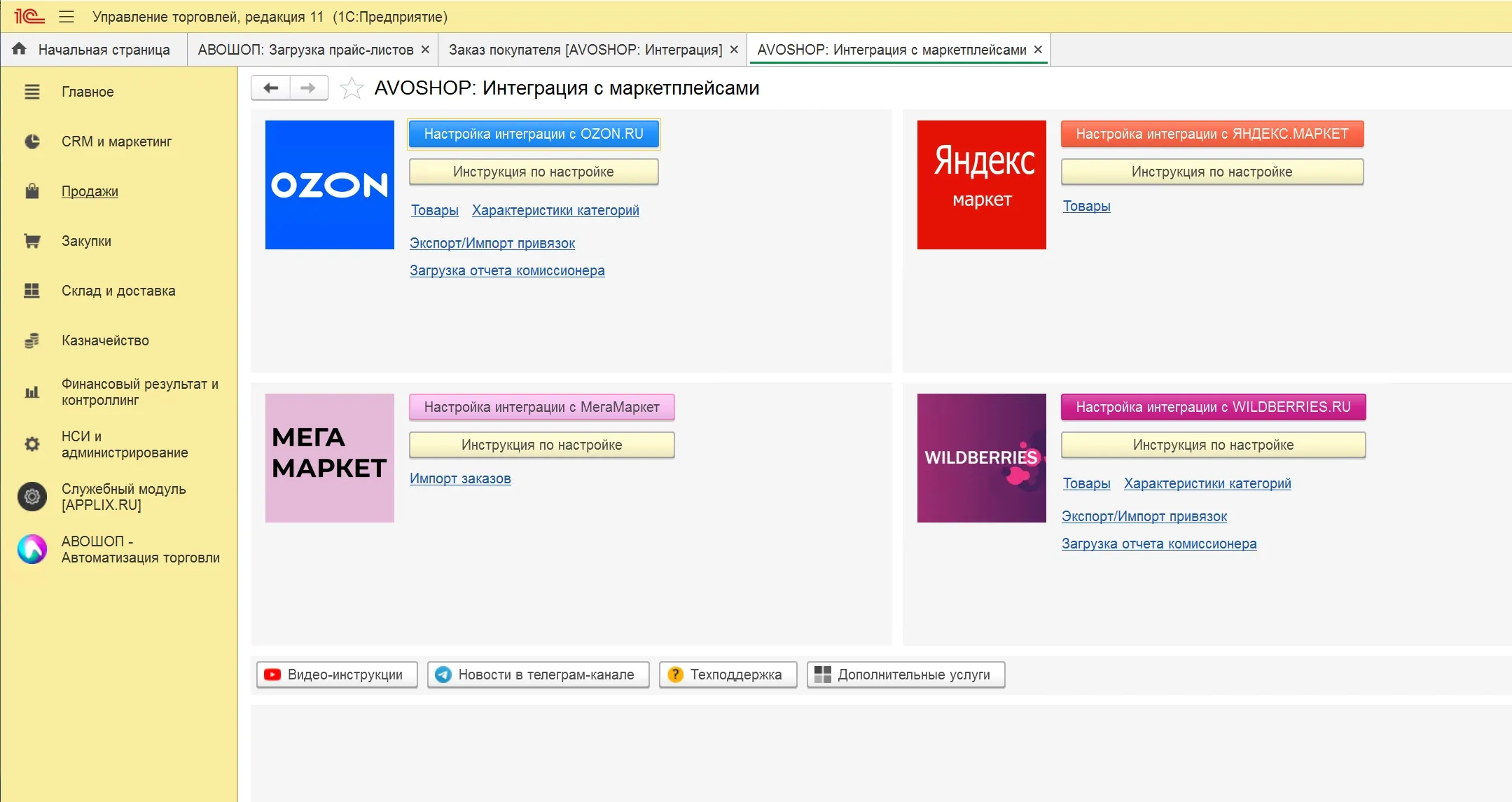Open the Склад и доставка section
Image resolution: width=1512 pixels, height=802 pixels.
[118, 291]
